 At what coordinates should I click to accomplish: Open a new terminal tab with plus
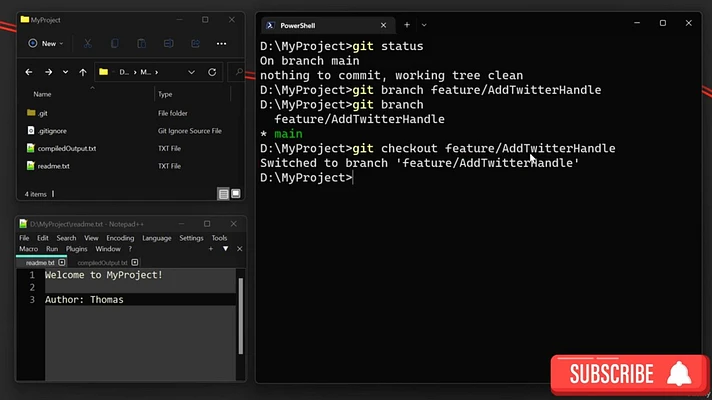407,25
